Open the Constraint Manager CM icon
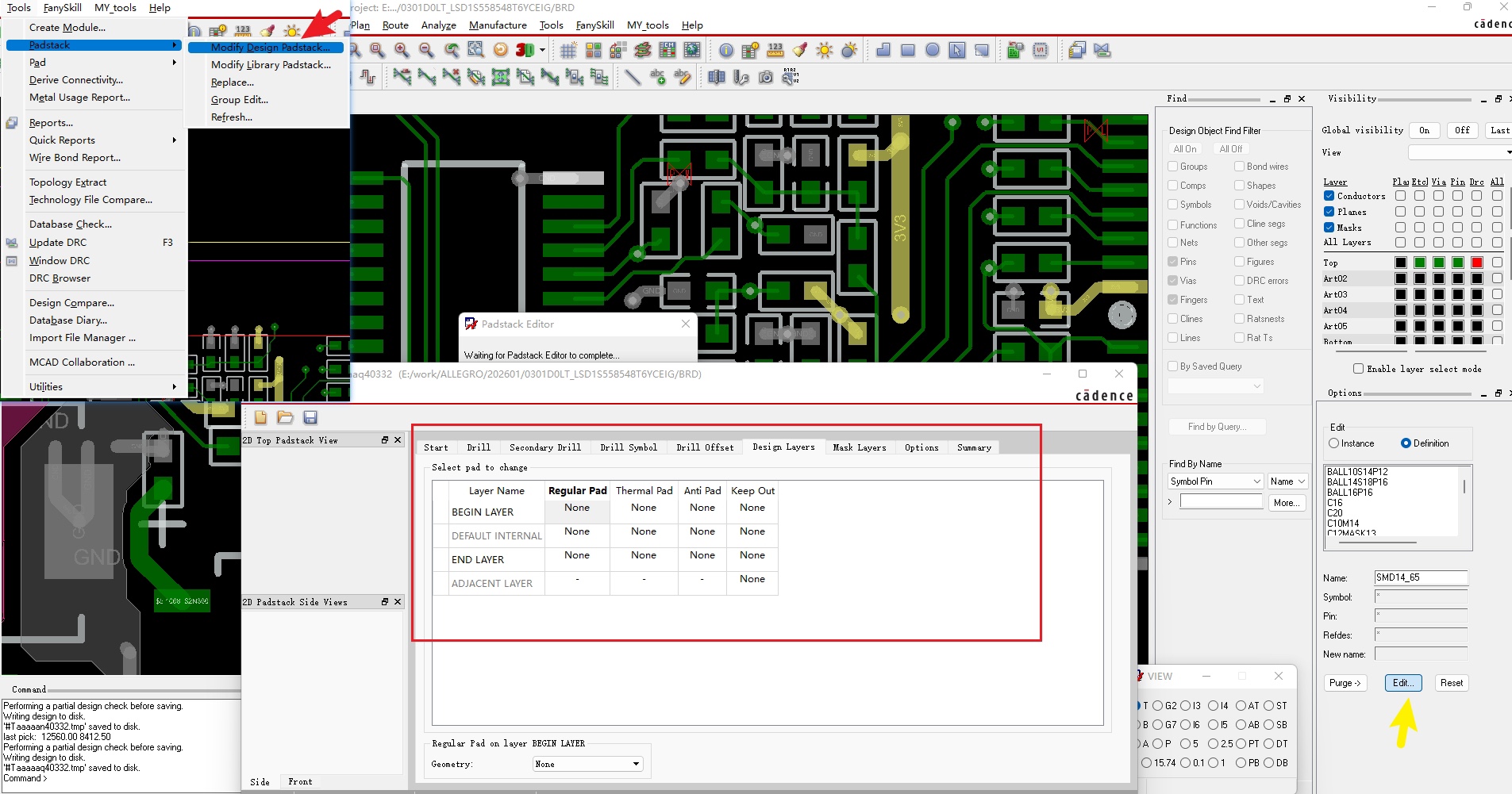Viewport: 1512px width, 794px height. 668,51
